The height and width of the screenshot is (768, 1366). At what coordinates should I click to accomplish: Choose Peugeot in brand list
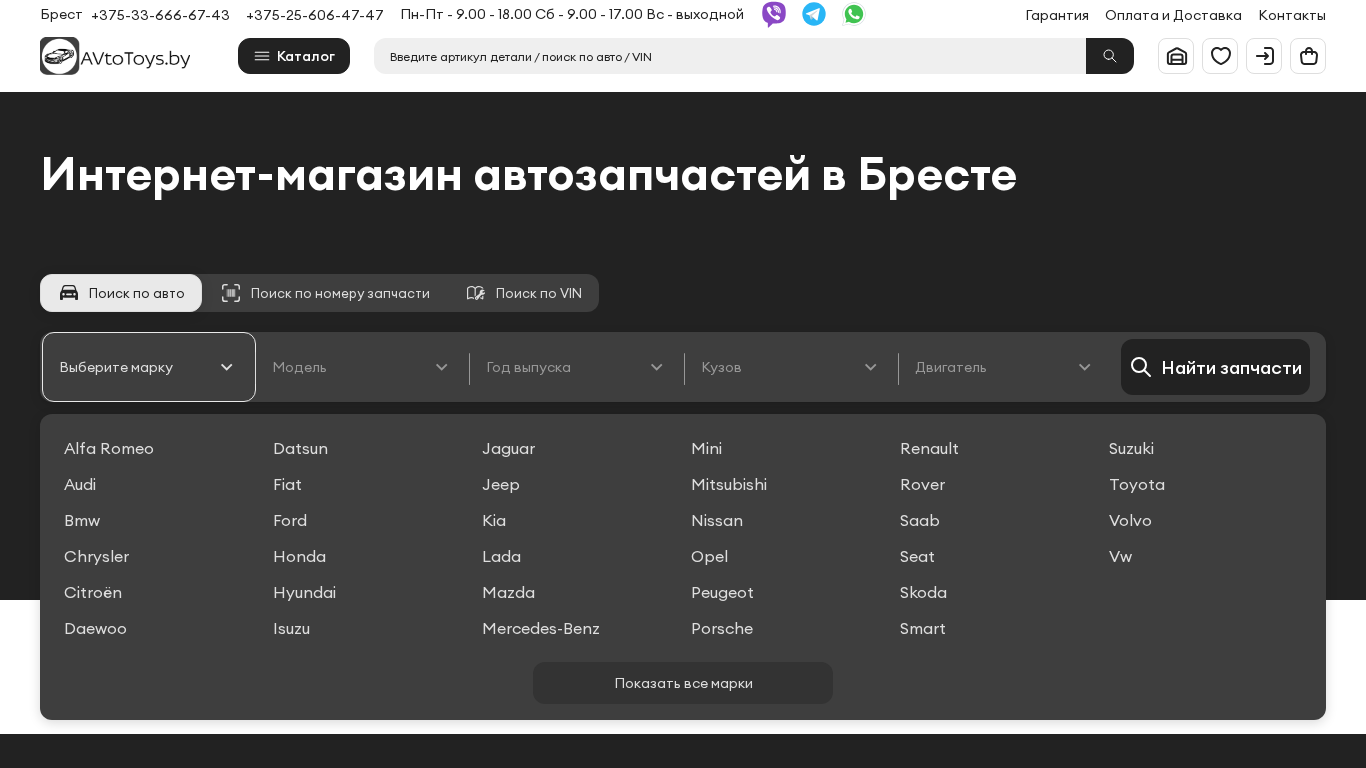(x=722, y=592)
